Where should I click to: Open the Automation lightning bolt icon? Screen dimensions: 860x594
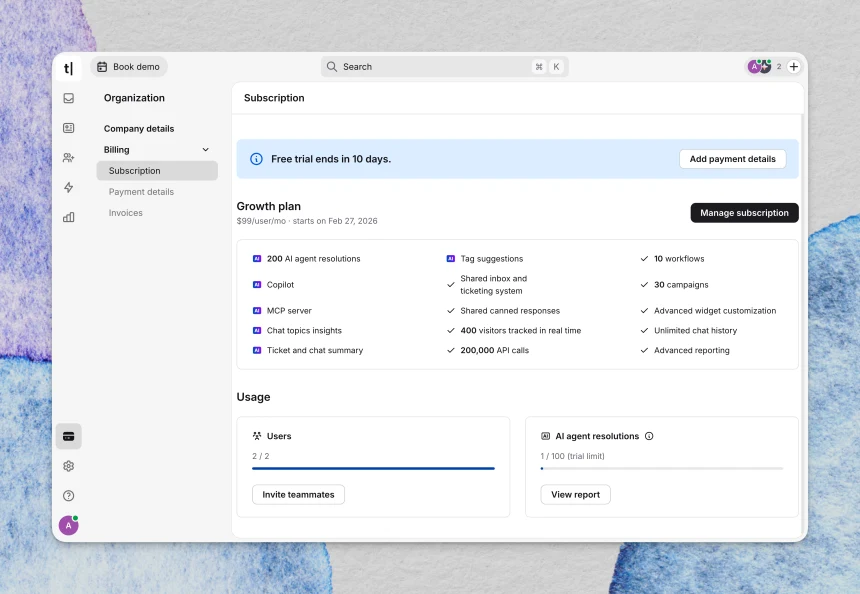pos(69,188)
